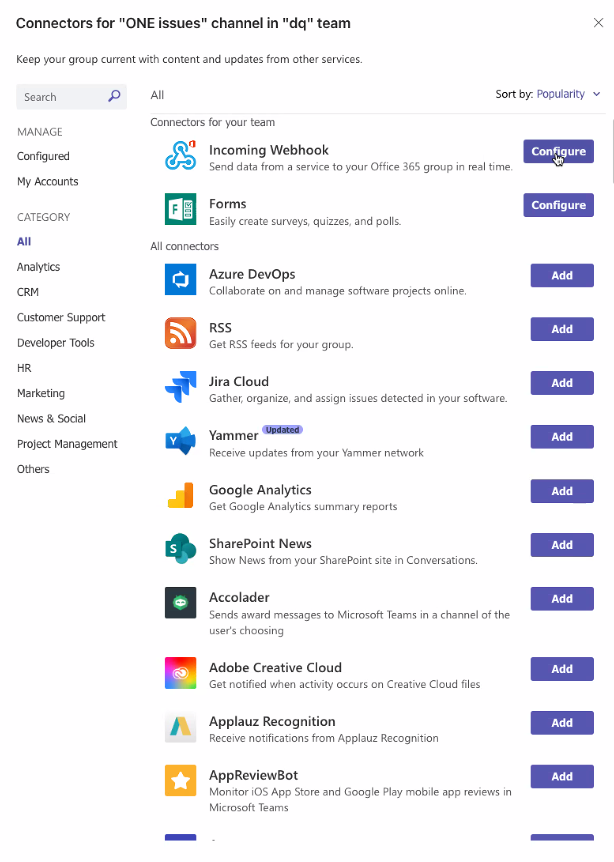Click the Google Analytics icon
The width and height of the screenshot is (614, 862).
[x=180, y=495]
